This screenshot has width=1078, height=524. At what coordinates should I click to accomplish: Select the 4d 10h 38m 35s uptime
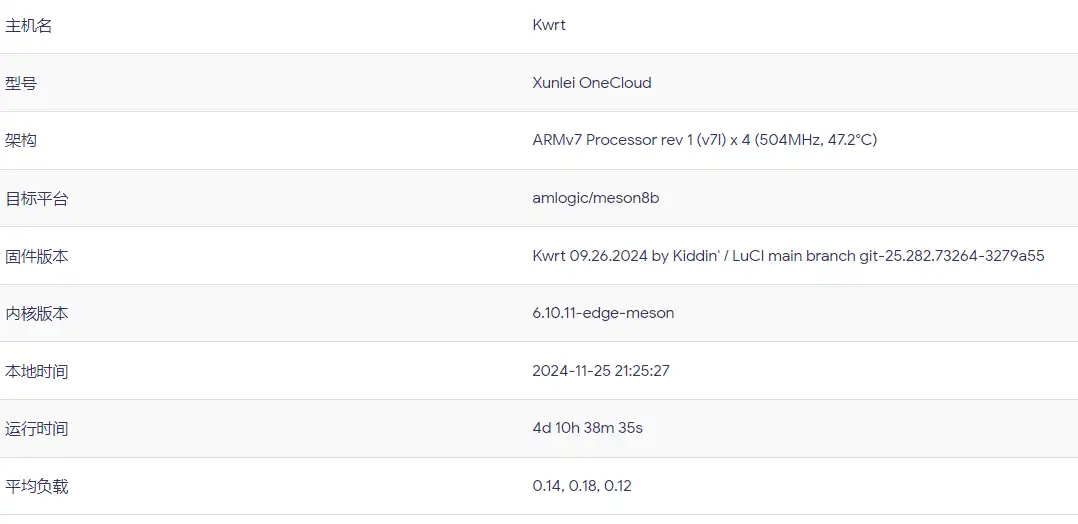587,428
